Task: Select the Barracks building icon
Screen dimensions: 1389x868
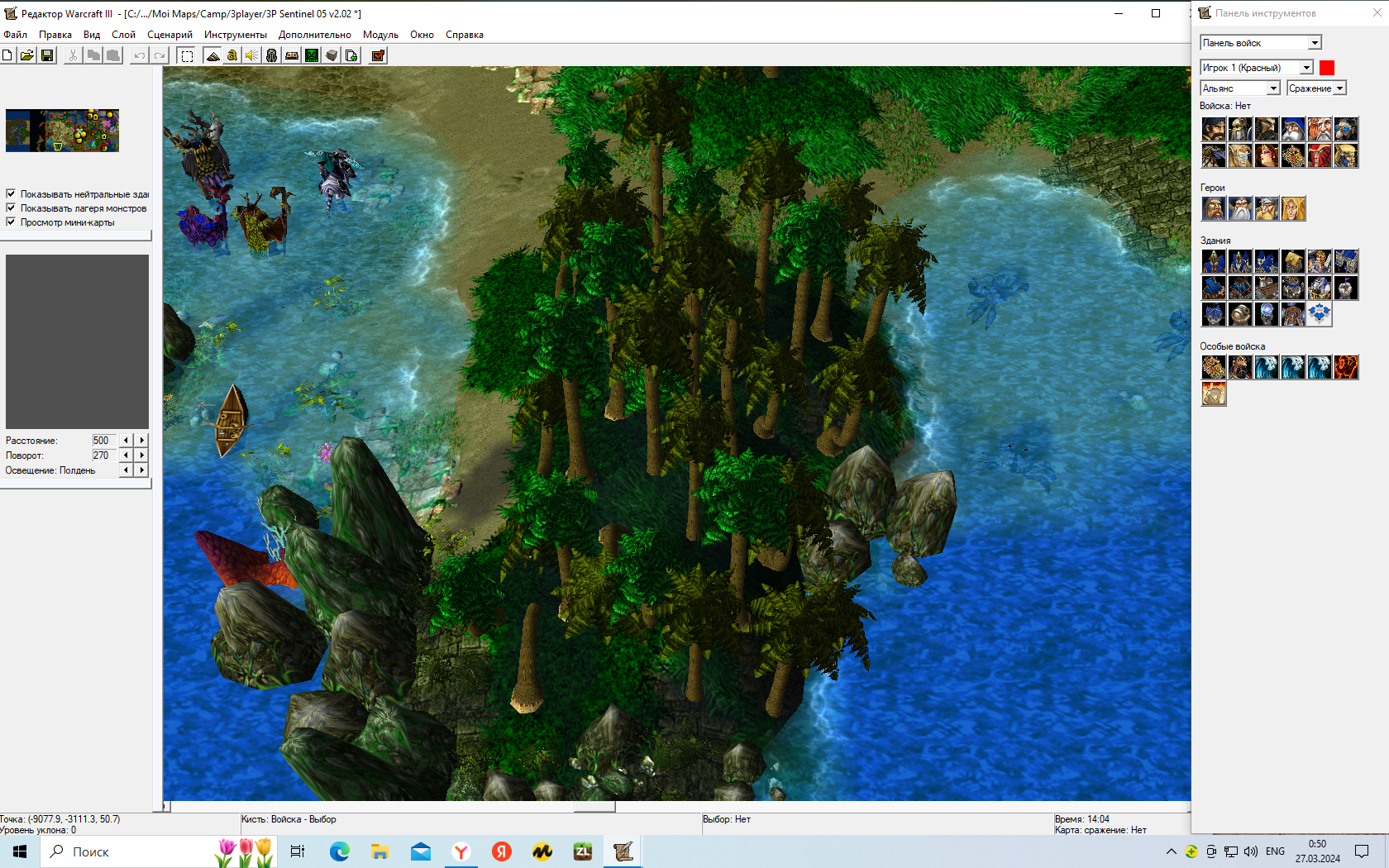Action: point(1346,261)
